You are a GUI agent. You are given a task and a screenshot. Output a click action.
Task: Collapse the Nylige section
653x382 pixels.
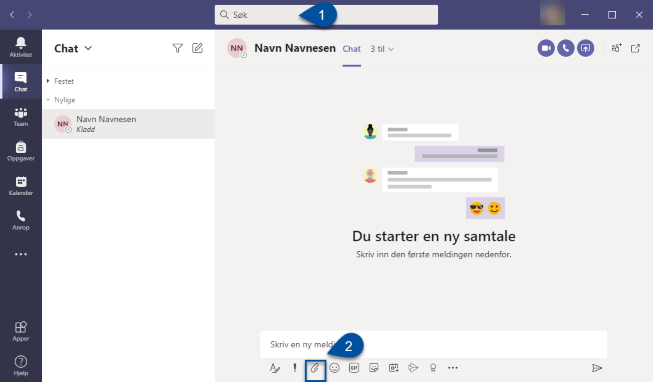tap(61, 100)
